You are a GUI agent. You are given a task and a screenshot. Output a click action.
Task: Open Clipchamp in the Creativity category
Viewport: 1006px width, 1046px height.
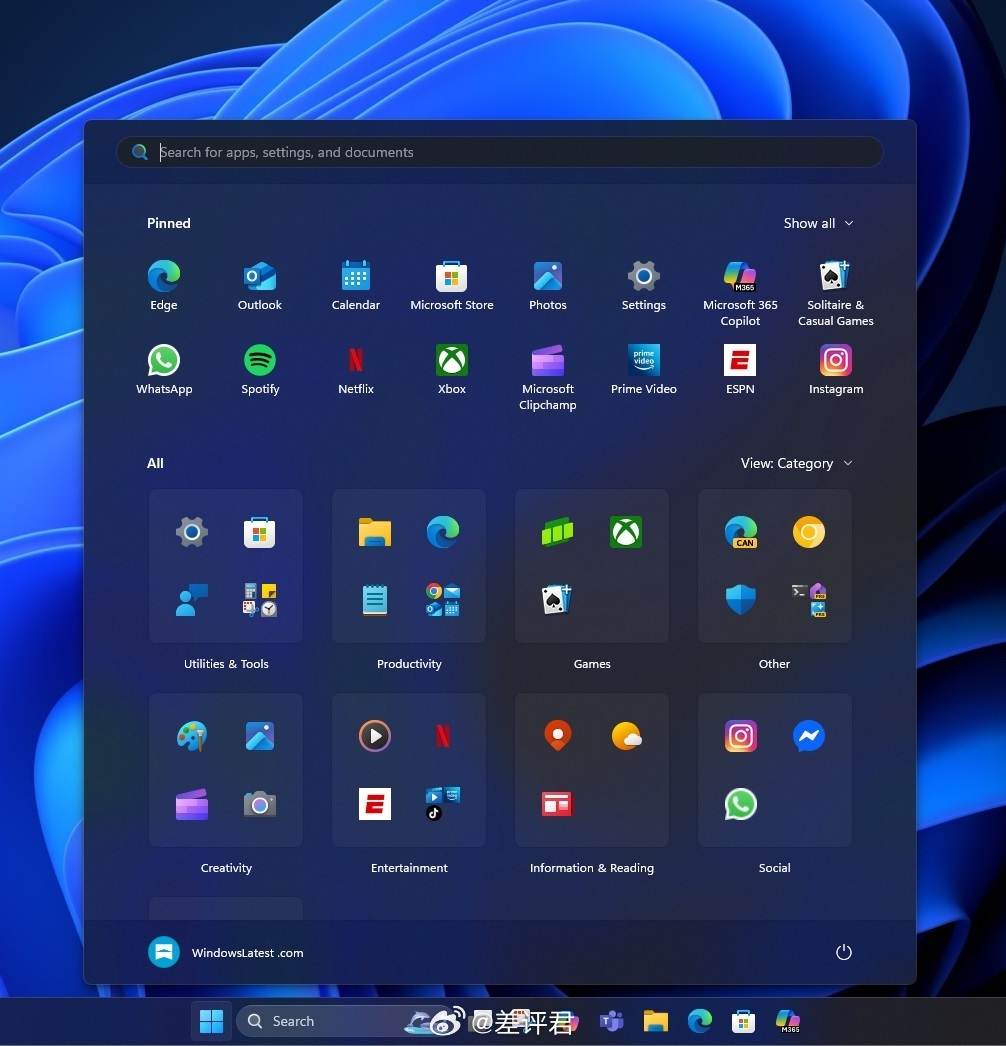coord(192,804)
